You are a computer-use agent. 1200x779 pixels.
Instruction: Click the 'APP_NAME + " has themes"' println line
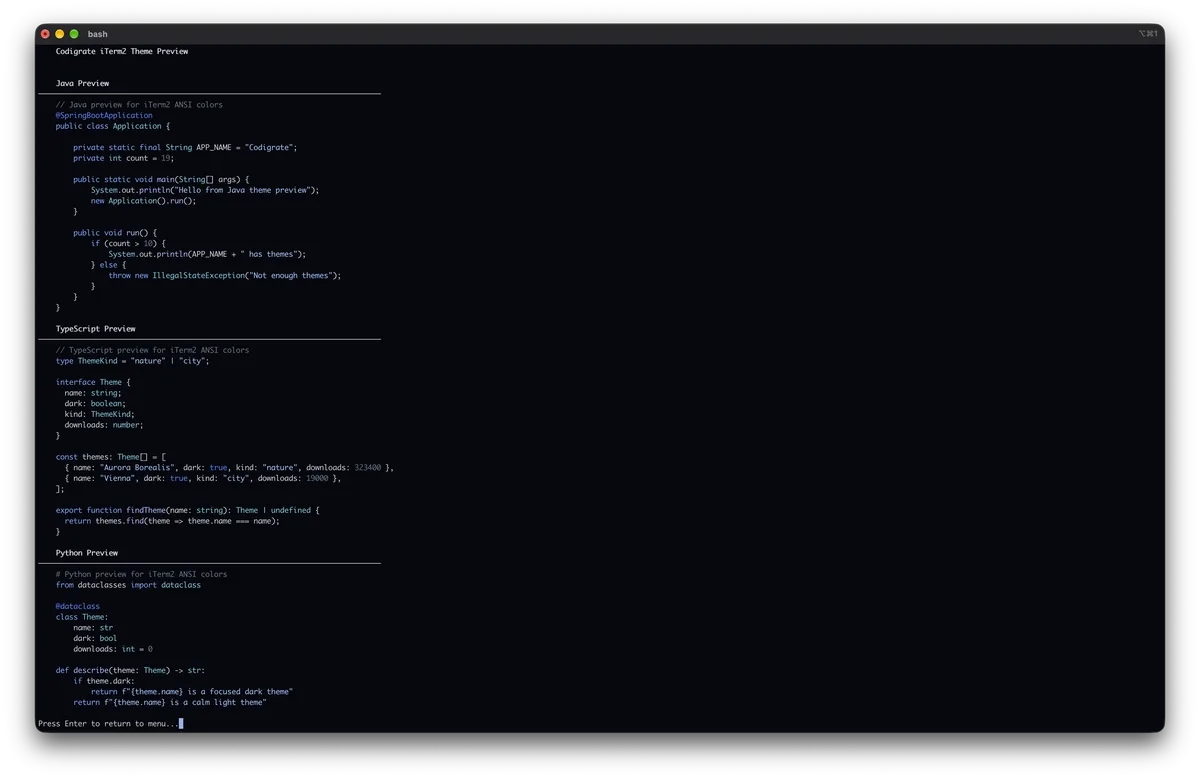207,254
